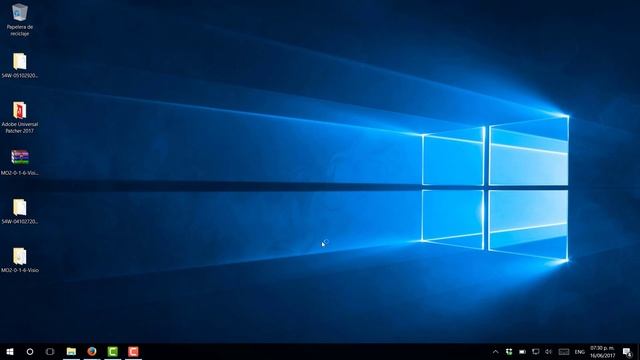Switch to the red Camtasia taskbar app

tap(133, 351)
